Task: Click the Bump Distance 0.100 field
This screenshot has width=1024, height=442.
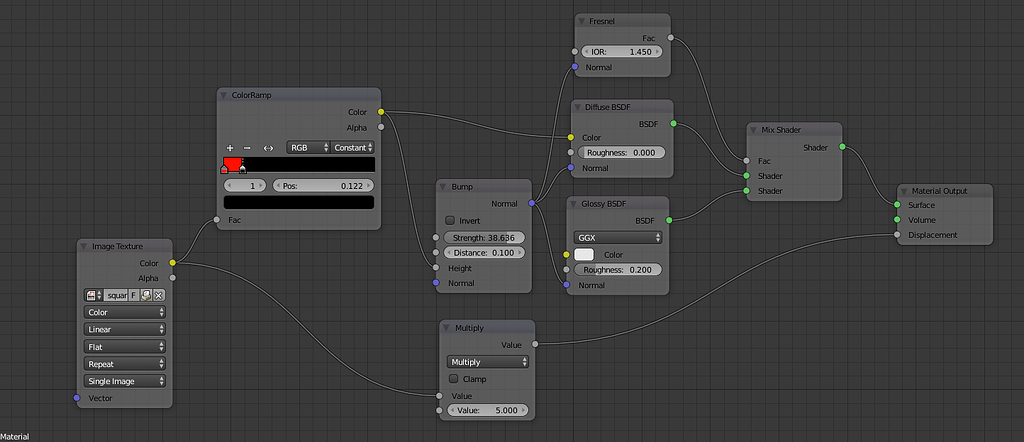Action: pos(484,253)
